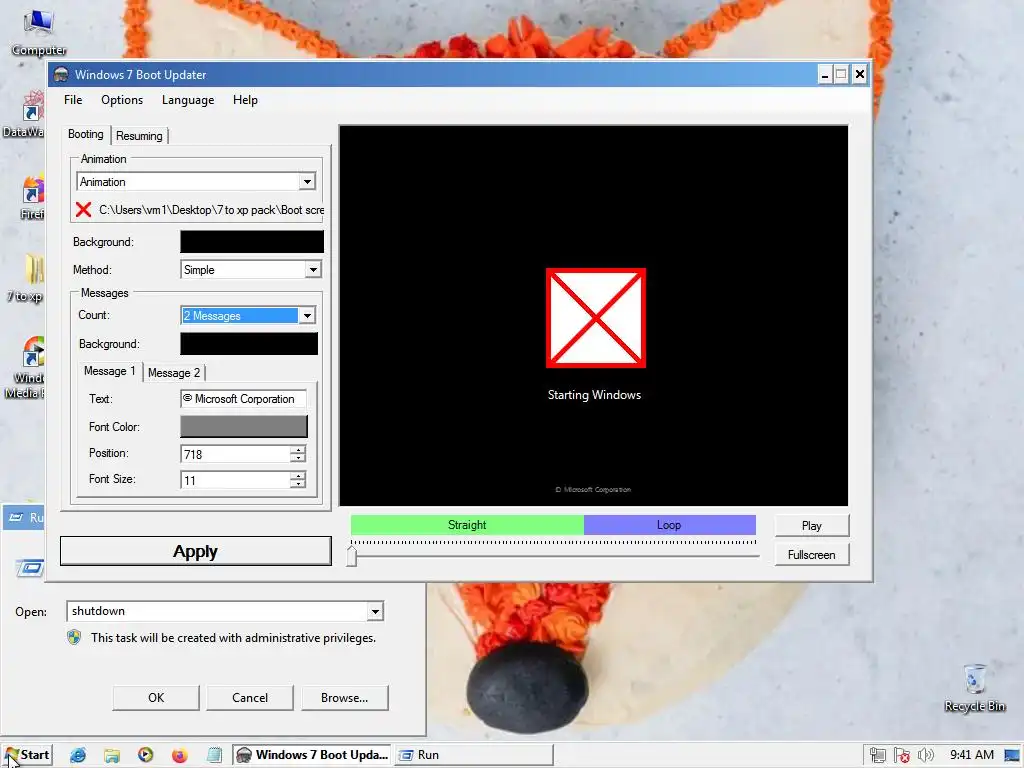Click the blue Loop timeline section
The height and width of the screenshot is (768, 1024).
pos(669,525)
